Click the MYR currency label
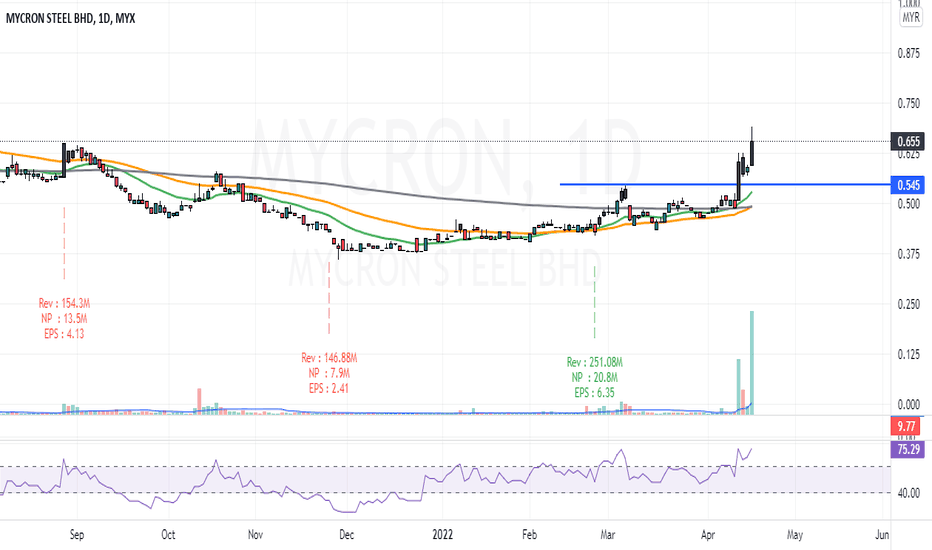Image resolution: width=932 pixels, height=550 pixels. (x=911, y=17)
